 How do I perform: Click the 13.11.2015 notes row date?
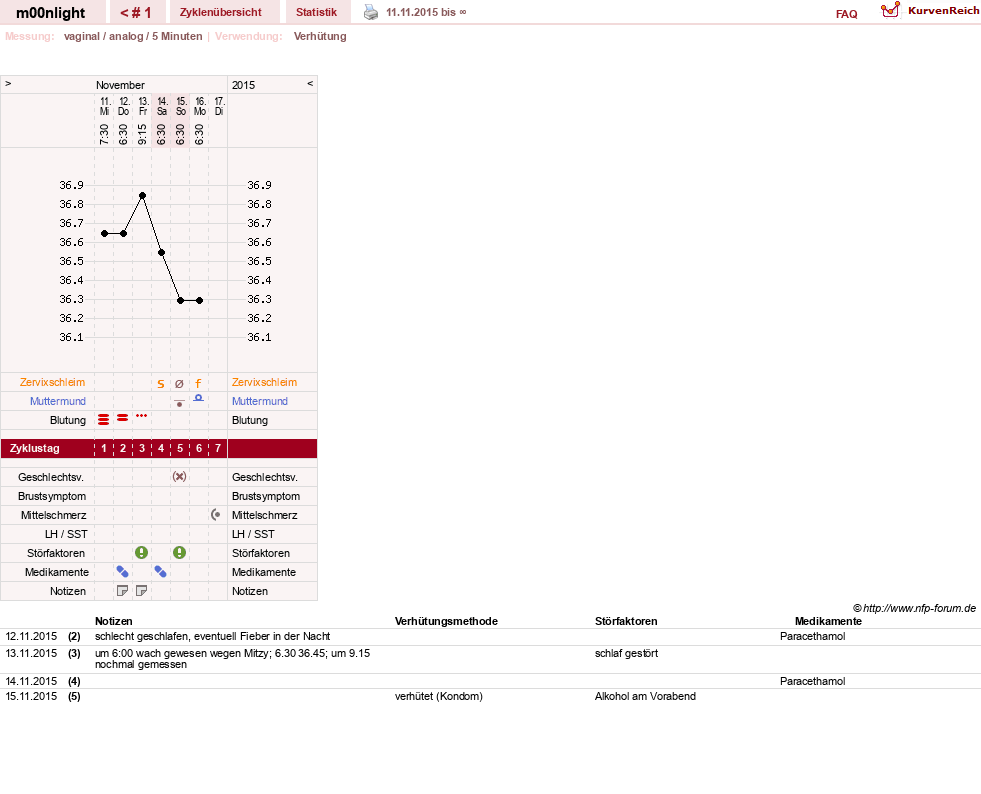click(31, 653)
